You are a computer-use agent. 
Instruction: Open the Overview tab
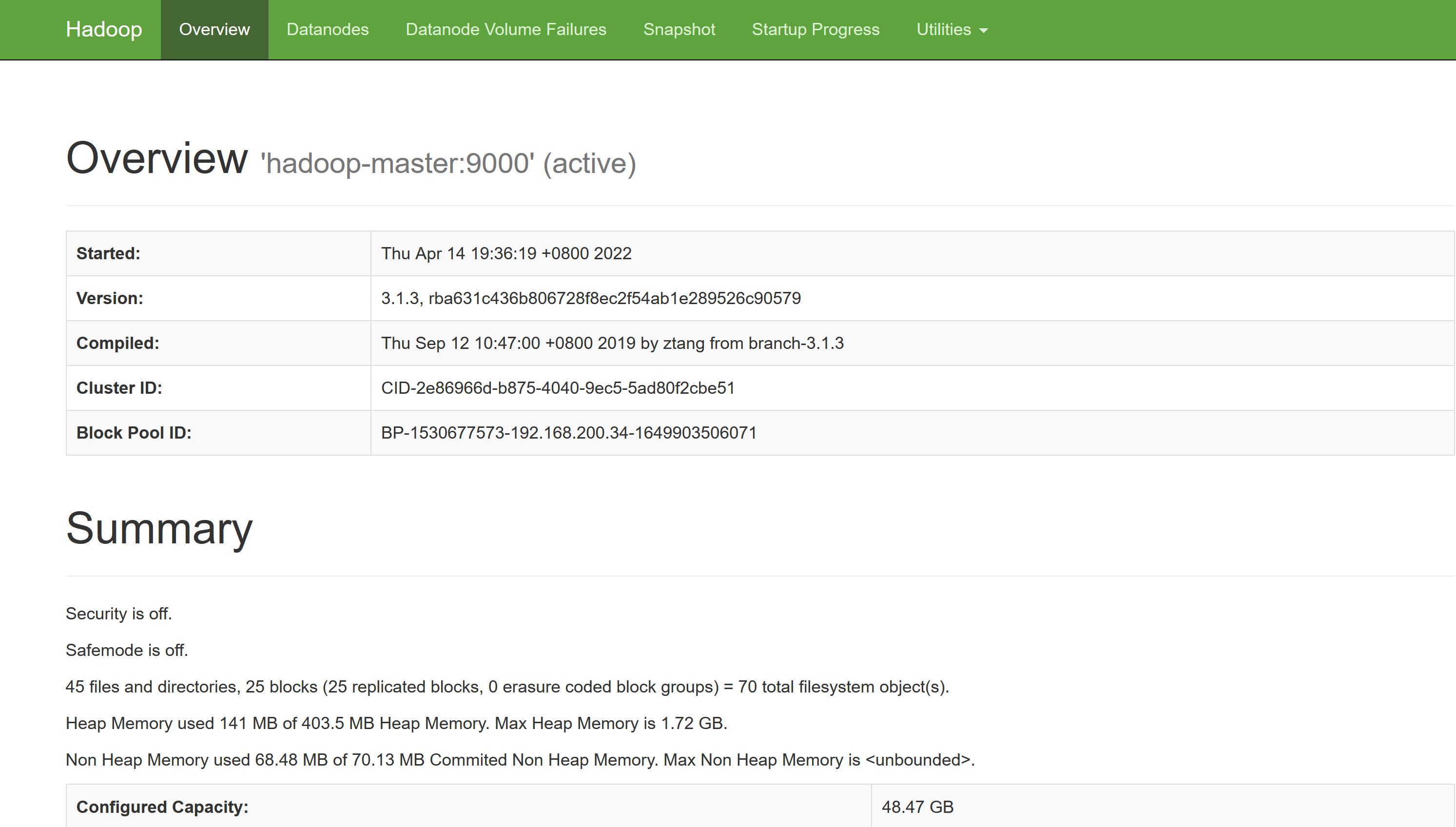214,30
